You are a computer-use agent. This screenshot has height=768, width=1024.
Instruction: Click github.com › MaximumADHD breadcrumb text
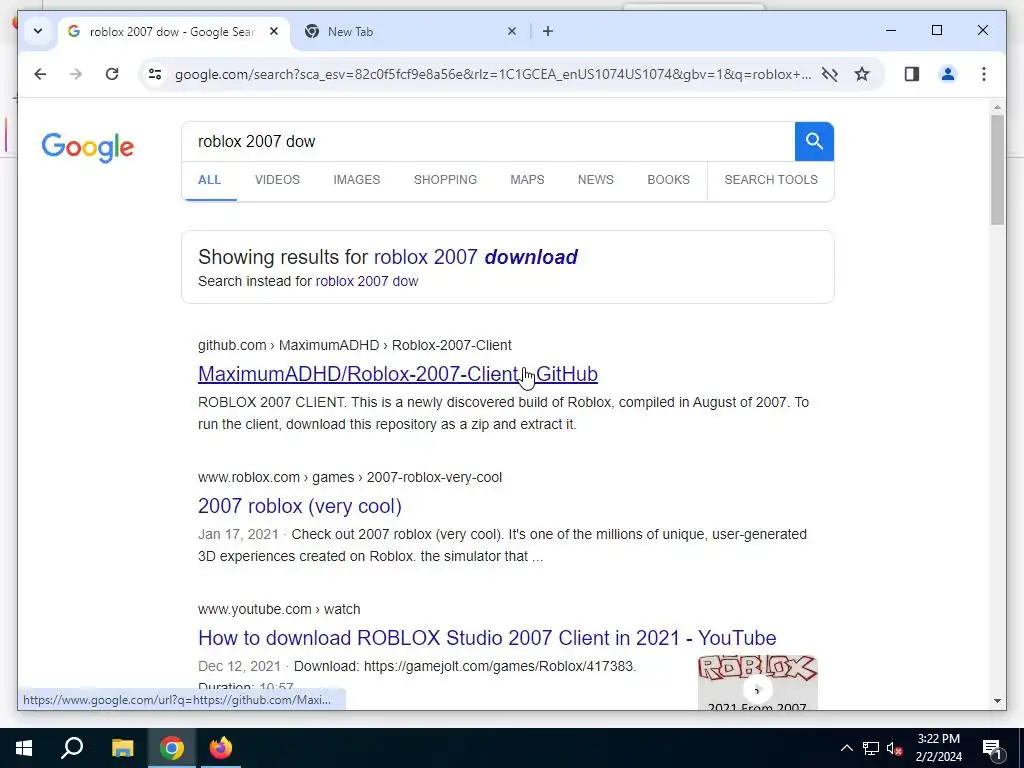[x=355, y=345]
